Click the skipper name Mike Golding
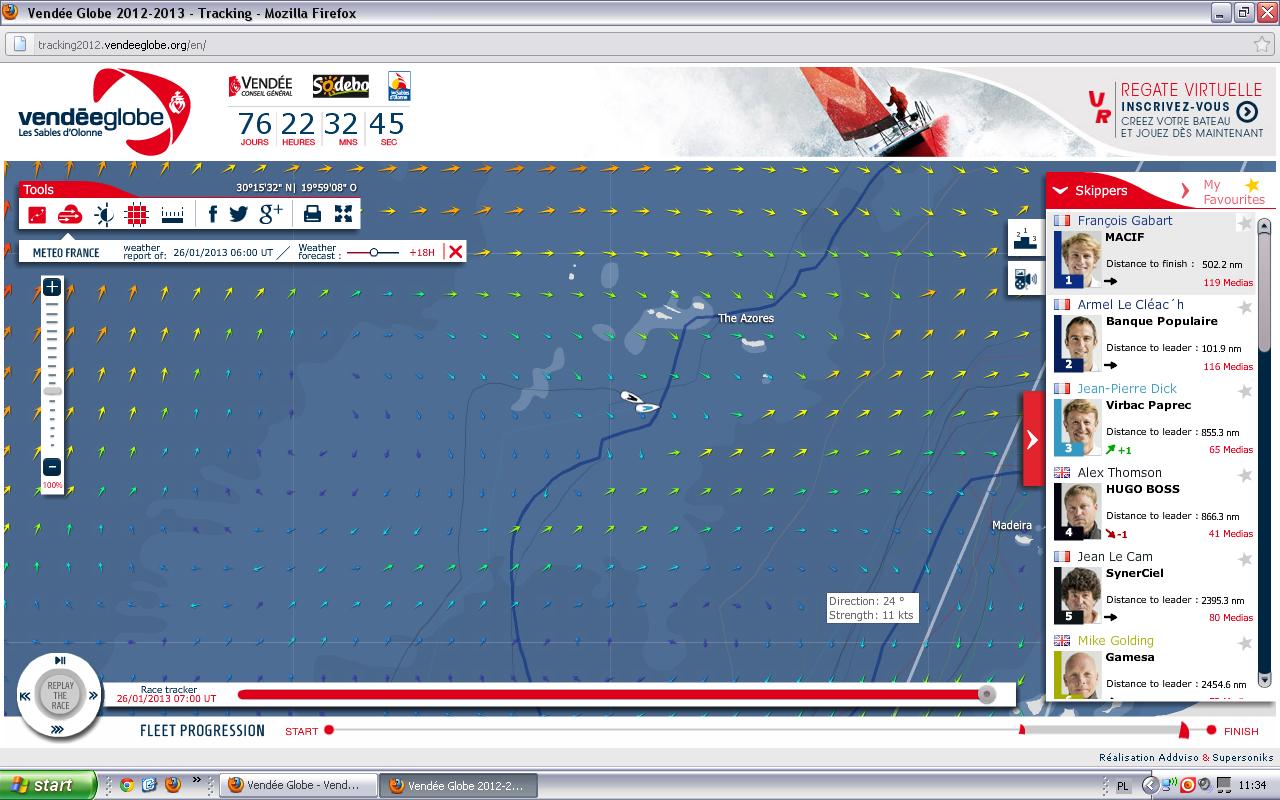This screenshot has height=800, width=1280. coord(1115,640)
